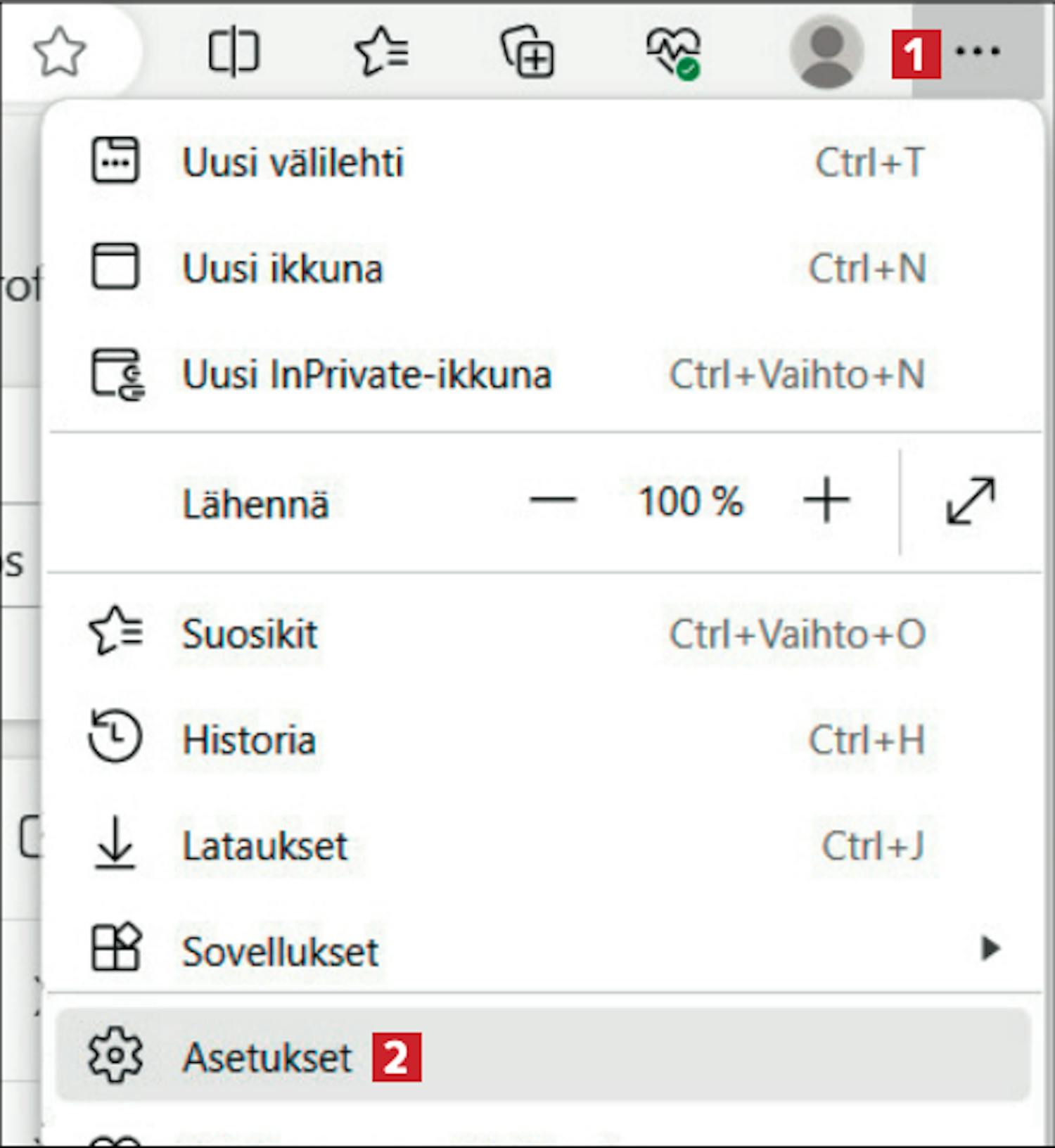Click the favorite star in address bar

pos(59,51)
